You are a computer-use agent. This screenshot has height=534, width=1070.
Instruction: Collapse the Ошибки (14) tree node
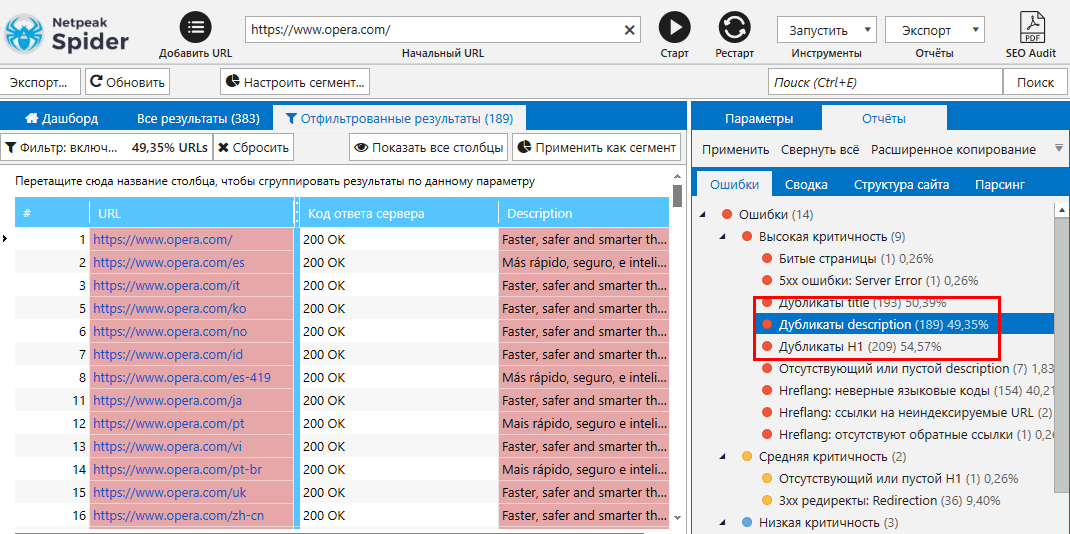703,215
